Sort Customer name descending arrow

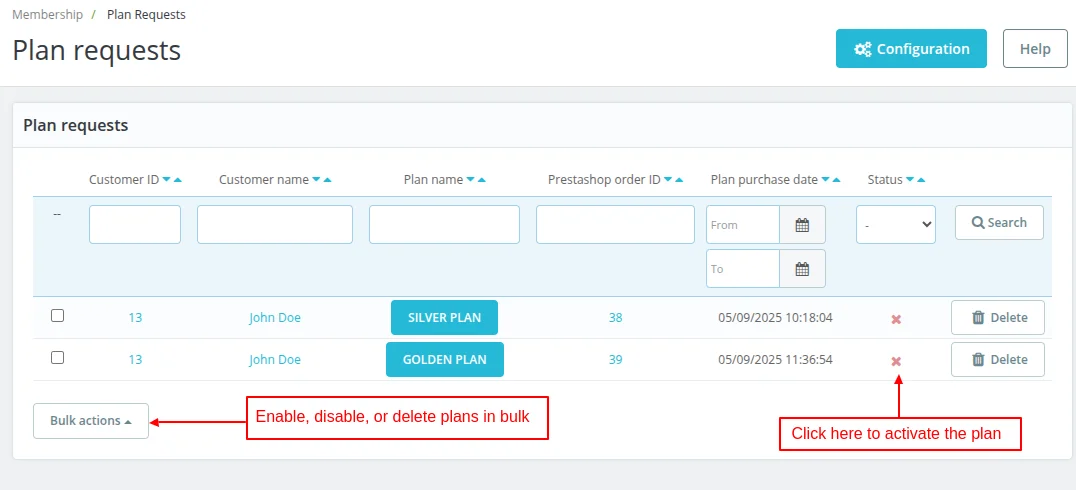click(x=316, y=180)
